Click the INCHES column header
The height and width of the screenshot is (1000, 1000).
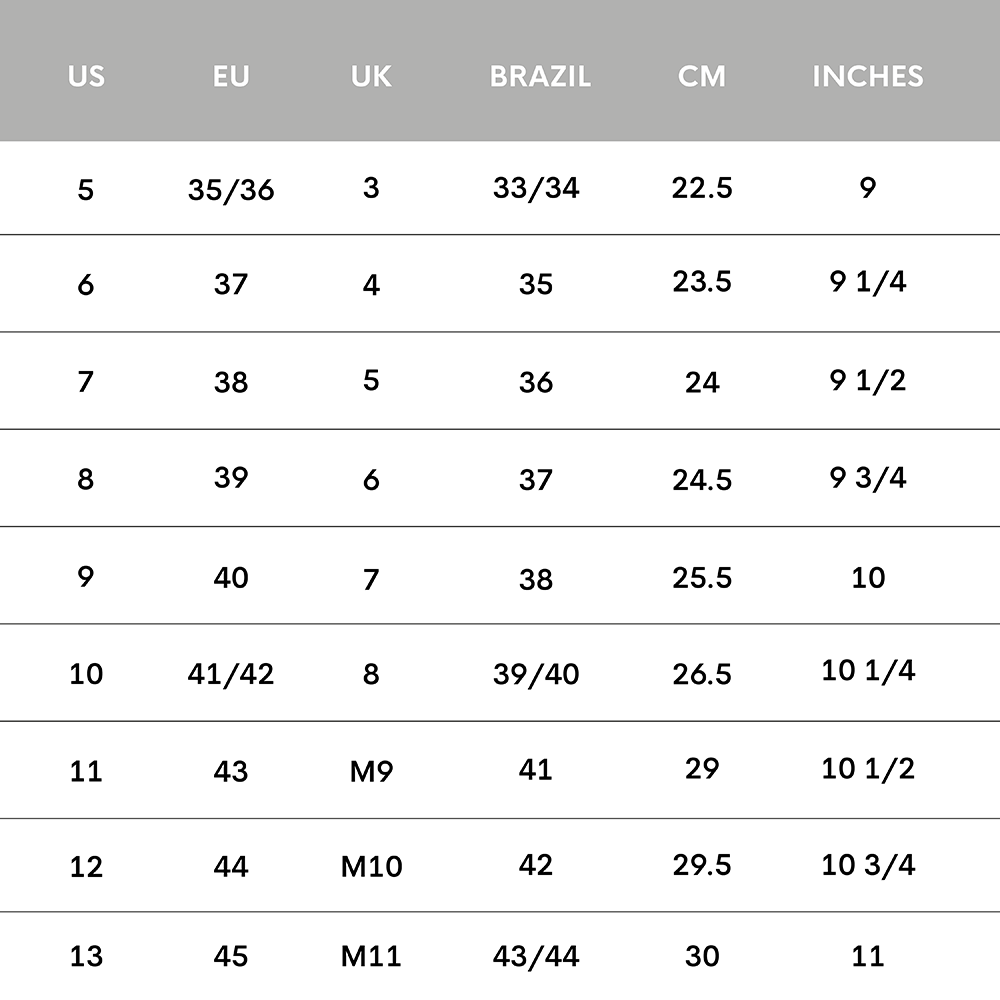point(868,77)
